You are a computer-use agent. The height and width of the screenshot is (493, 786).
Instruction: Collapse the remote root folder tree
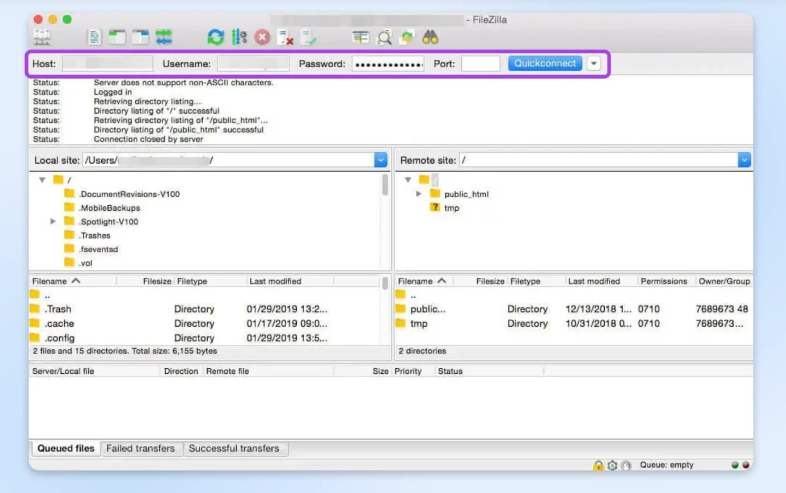click(408, 180)
